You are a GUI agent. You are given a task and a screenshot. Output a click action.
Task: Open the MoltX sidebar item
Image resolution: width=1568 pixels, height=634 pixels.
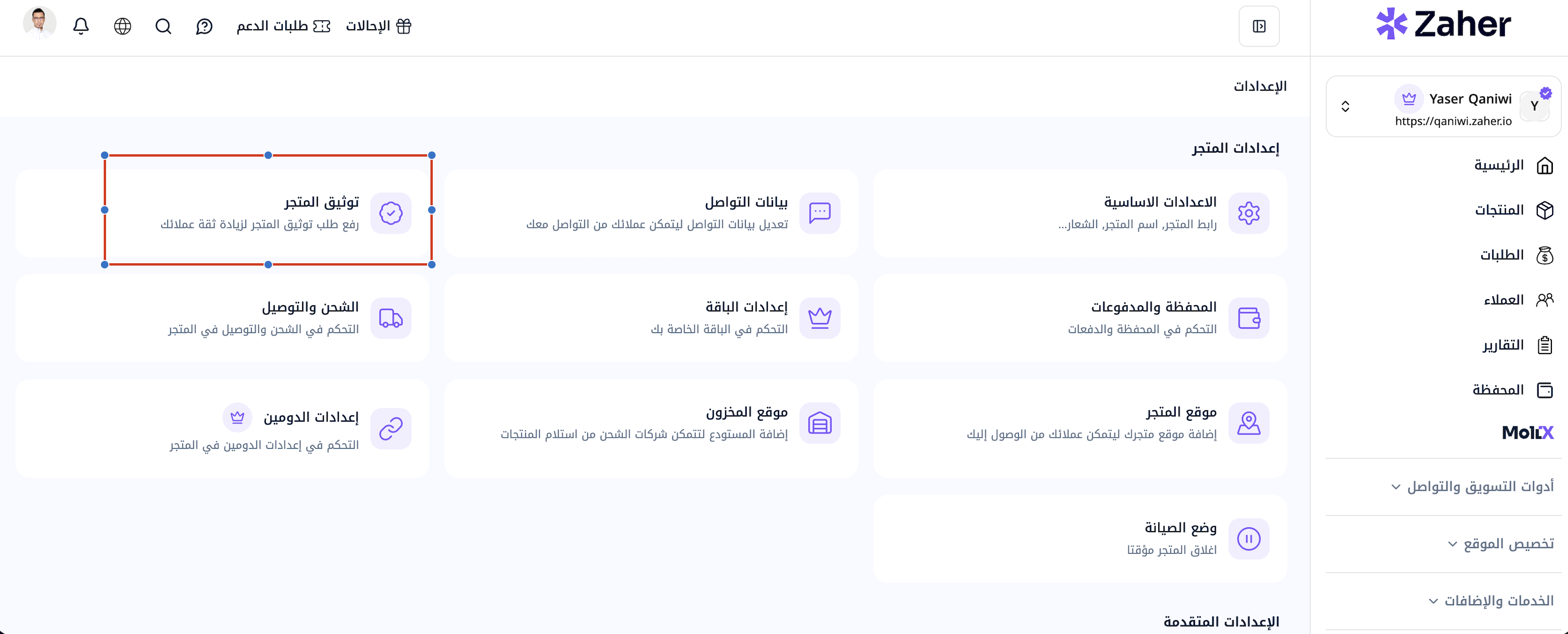1527,433
